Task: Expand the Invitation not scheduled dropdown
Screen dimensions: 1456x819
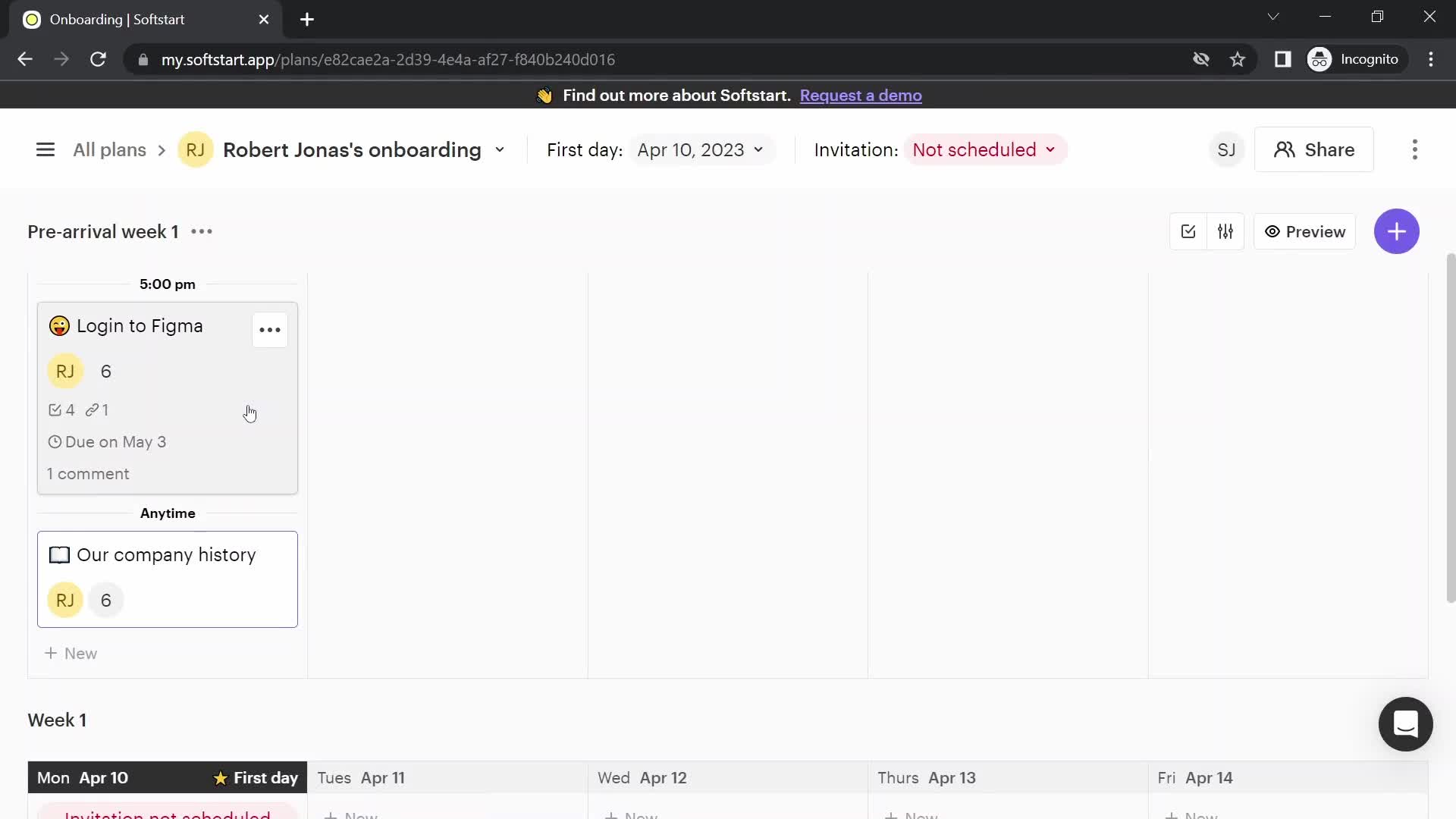Action: [984, 150]
